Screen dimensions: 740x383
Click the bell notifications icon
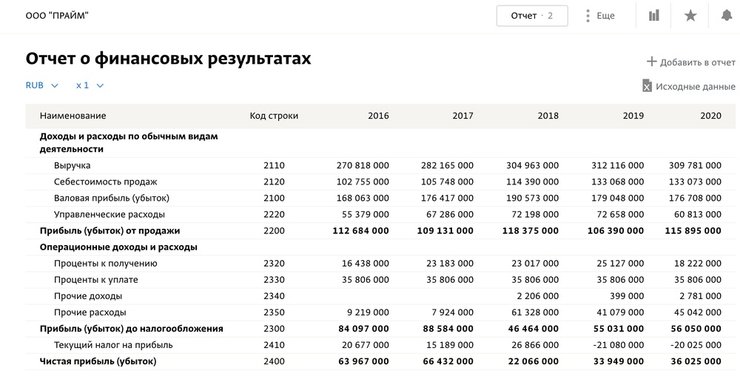tap(727, 16)
